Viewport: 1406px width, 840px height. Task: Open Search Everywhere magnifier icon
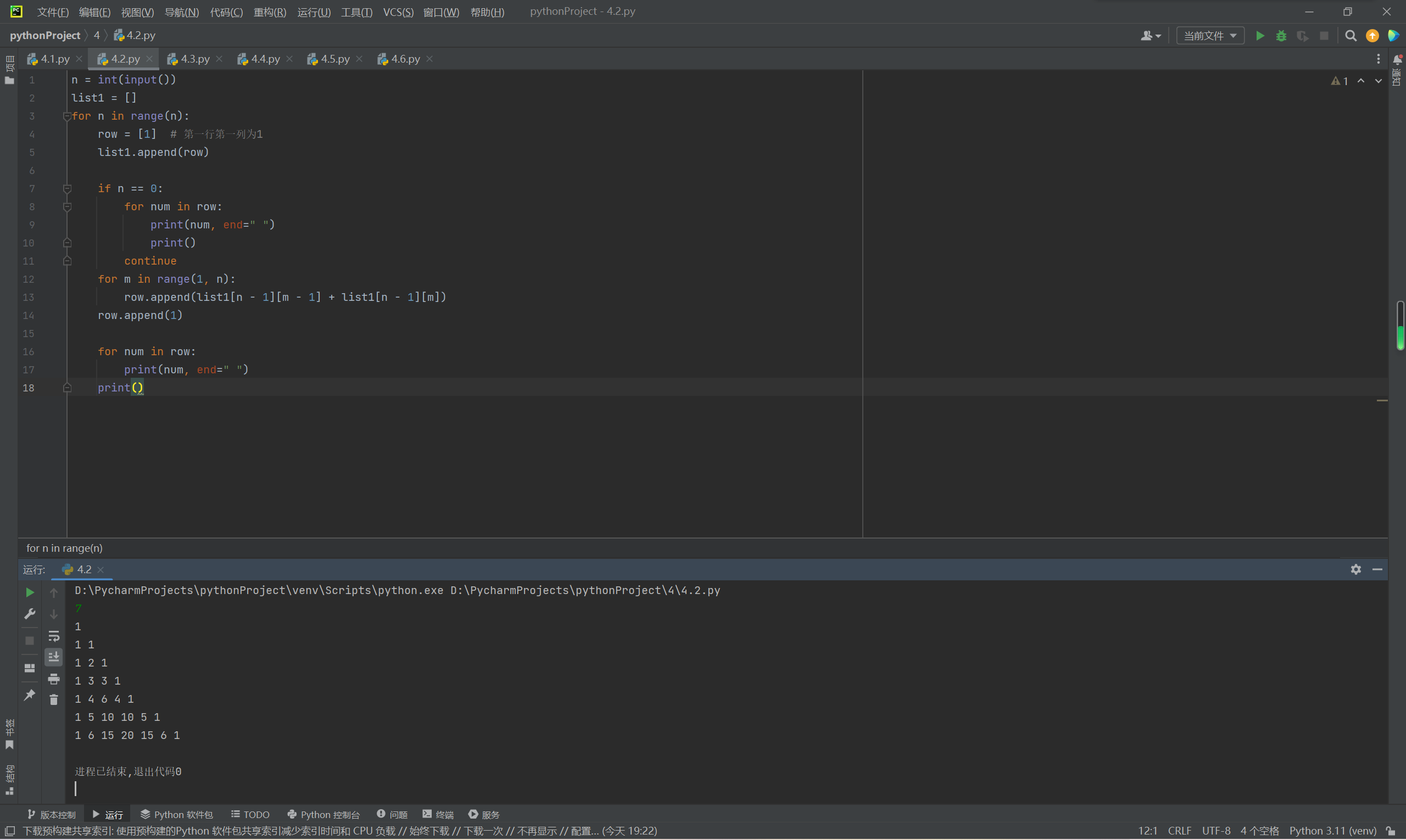click(x=1351, y=36)
